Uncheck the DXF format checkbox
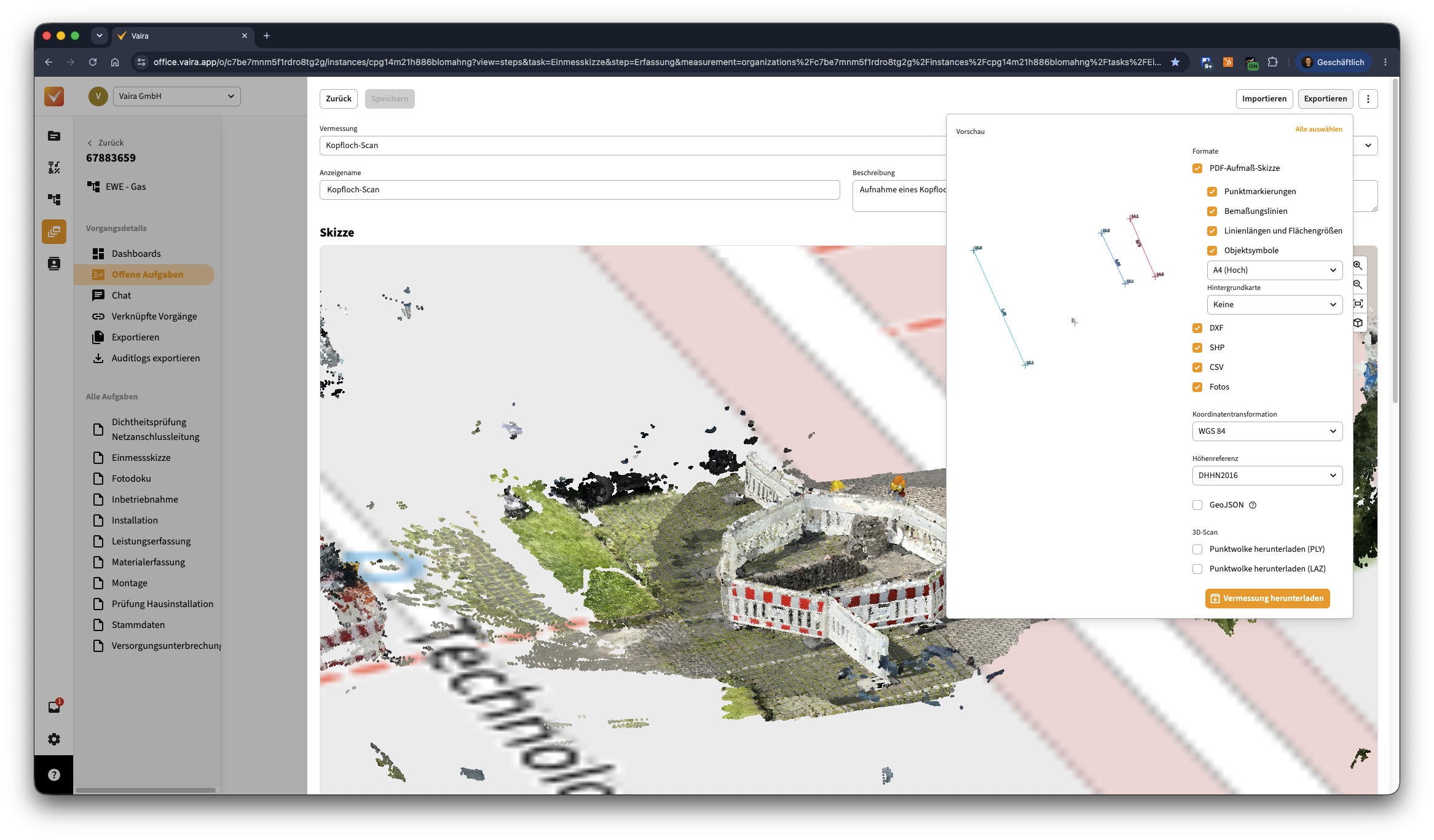 click(1197, 328)
